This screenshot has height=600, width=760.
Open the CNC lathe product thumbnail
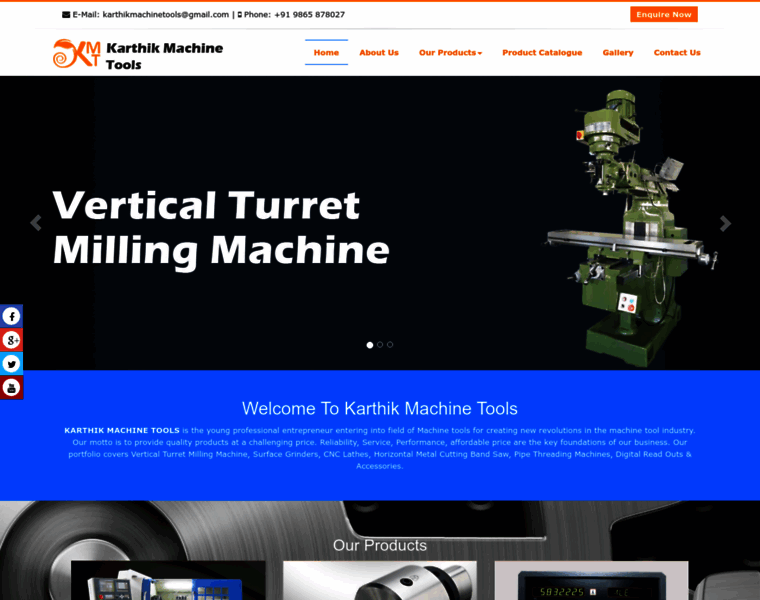click(168, 581)
